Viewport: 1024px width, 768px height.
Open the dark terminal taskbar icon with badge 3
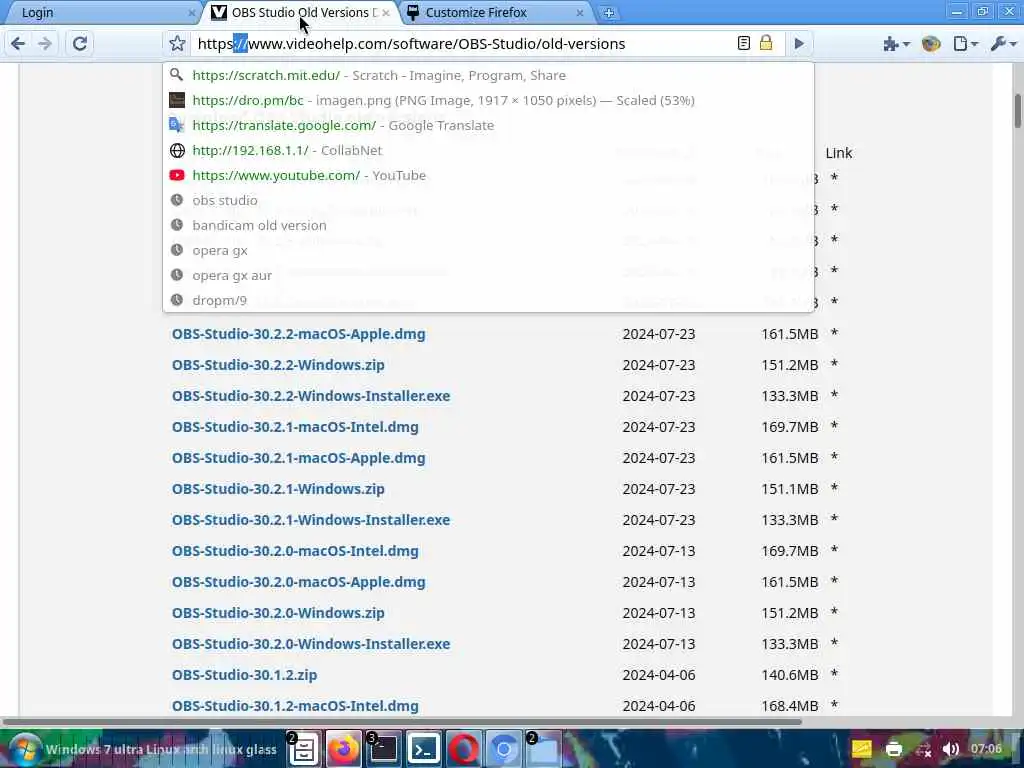click(383, 749)
